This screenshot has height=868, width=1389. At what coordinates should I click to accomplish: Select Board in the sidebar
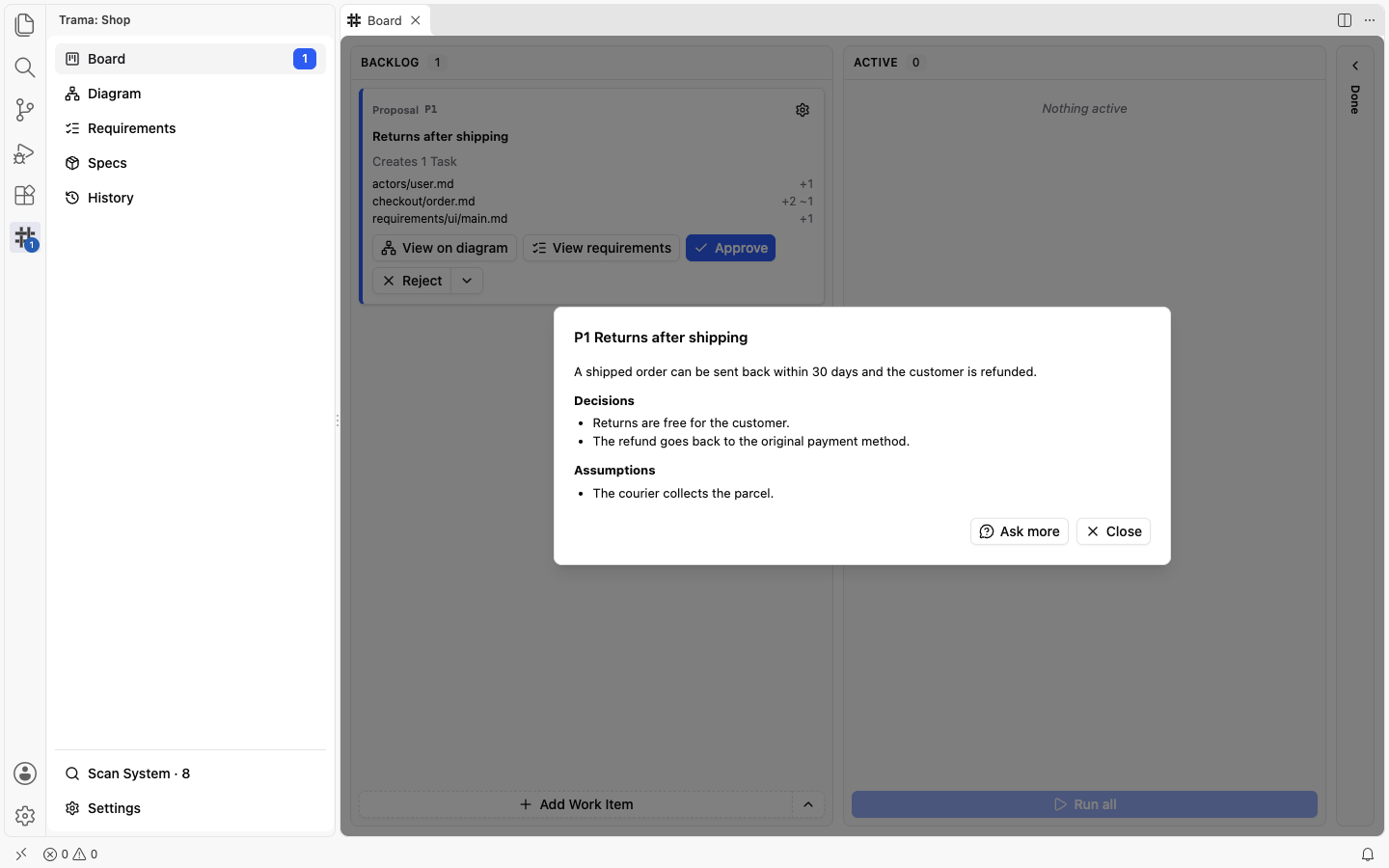click(190, 59)
